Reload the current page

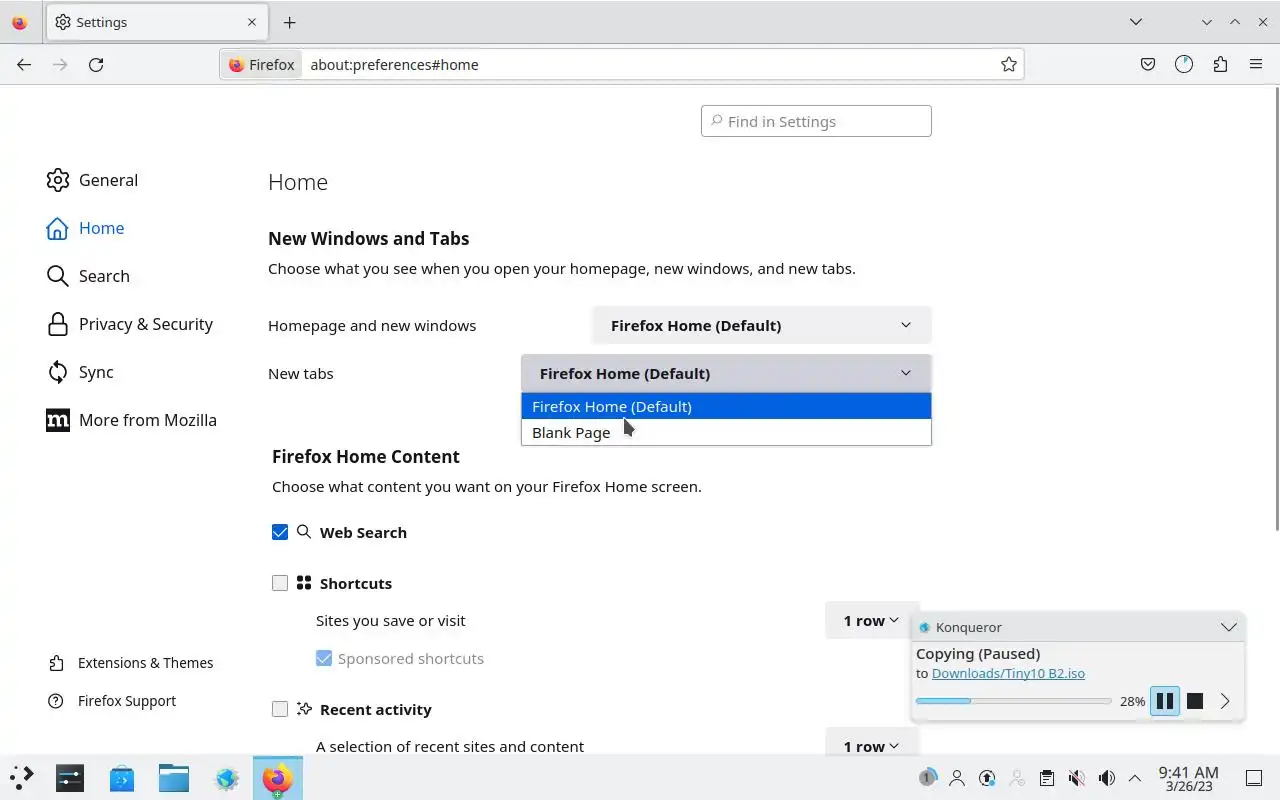click(96, 64)
